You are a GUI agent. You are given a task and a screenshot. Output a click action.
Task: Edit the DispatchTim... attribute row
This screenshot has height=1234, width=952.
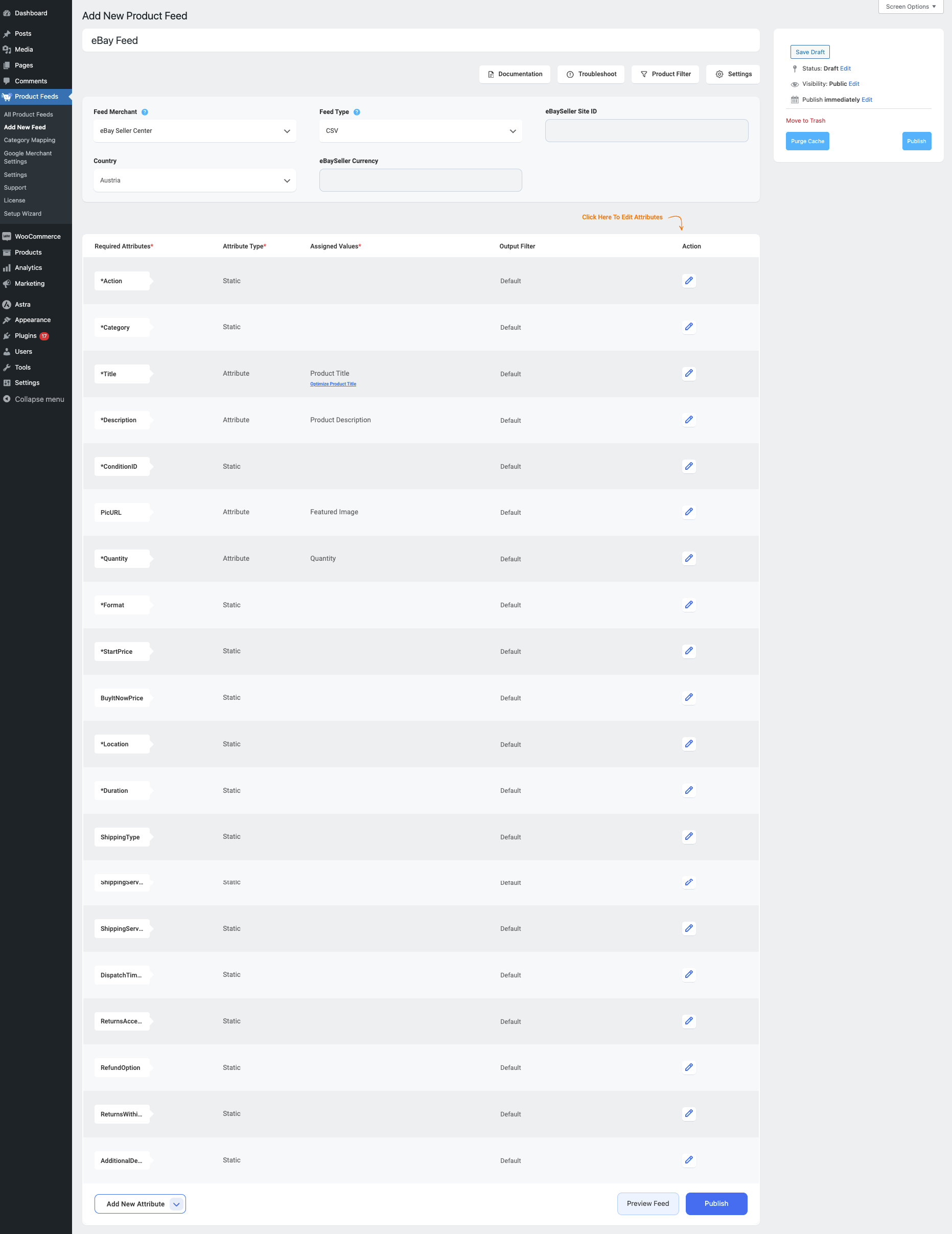(689, 974)
